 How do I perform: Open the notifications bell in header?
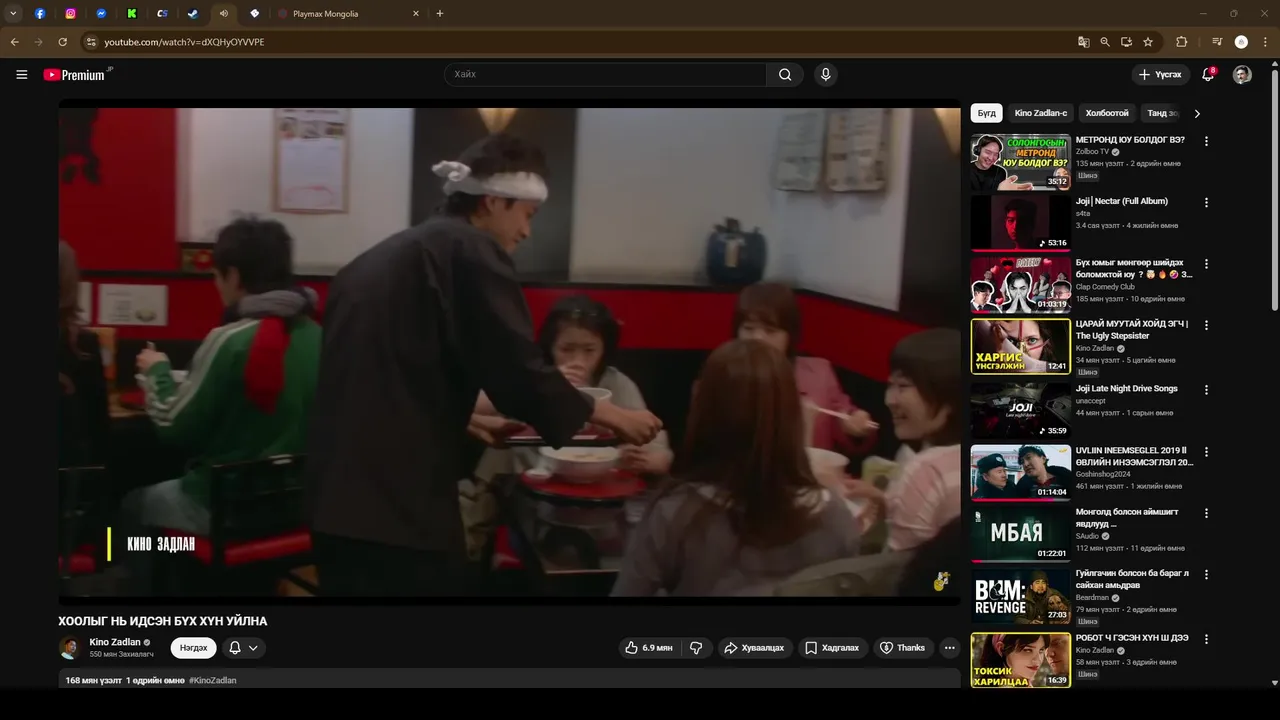click(1208, 75)
